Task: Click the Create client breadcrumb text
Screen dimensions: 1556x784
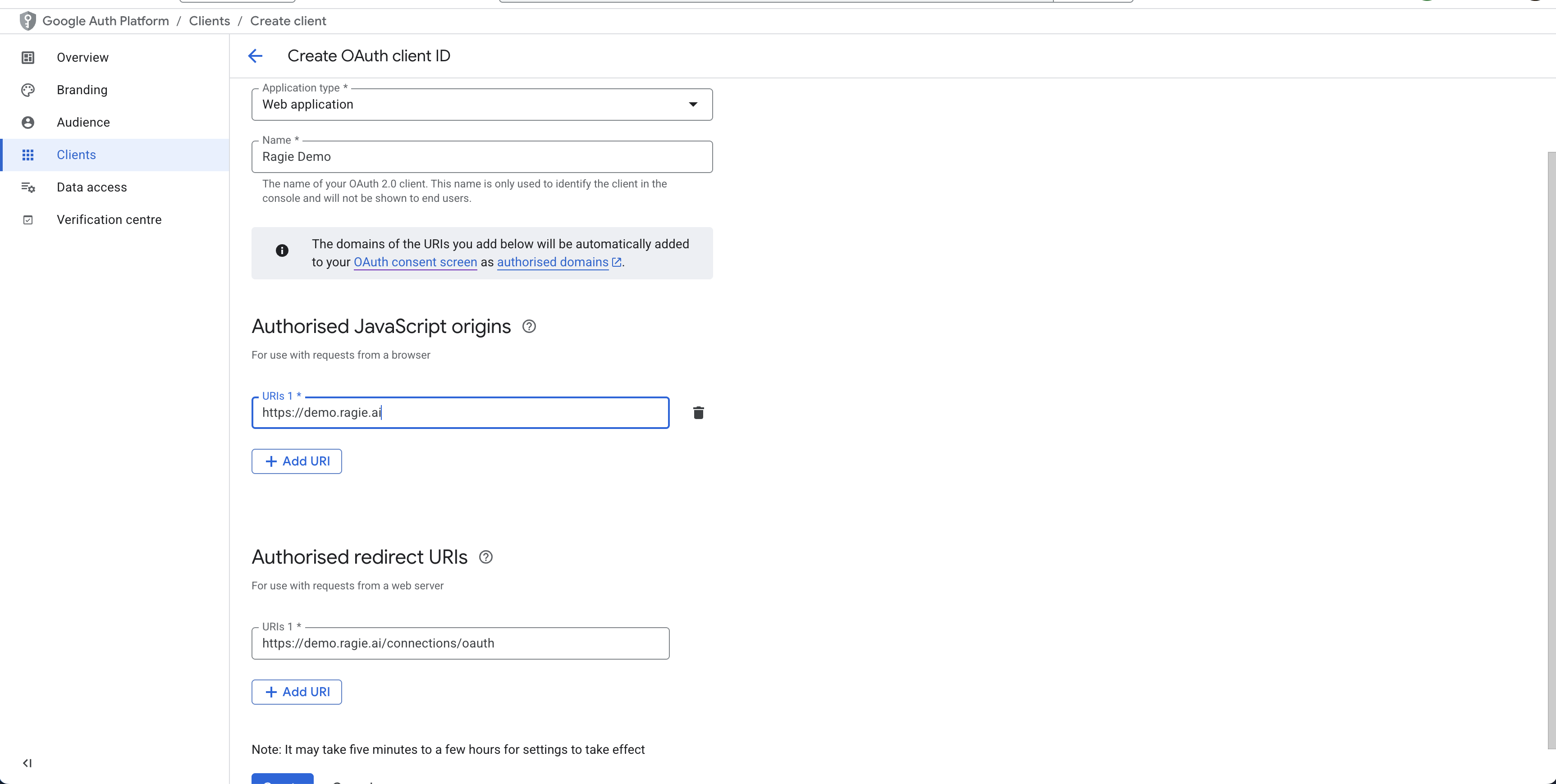Action: click(x=288, y=21)
